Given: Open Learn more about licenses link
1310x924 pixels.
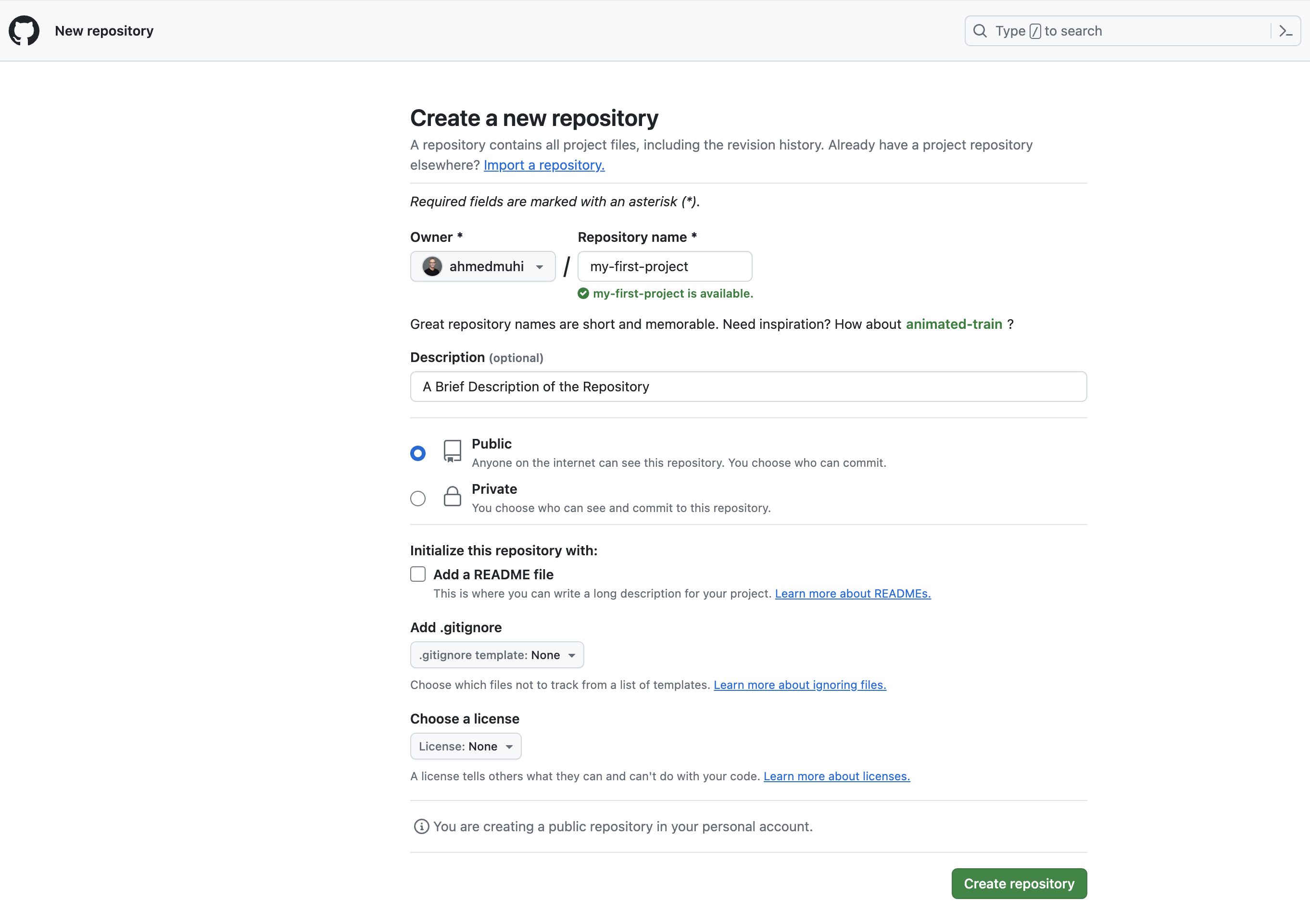Looking at the screenshot, I should point(836,776).
